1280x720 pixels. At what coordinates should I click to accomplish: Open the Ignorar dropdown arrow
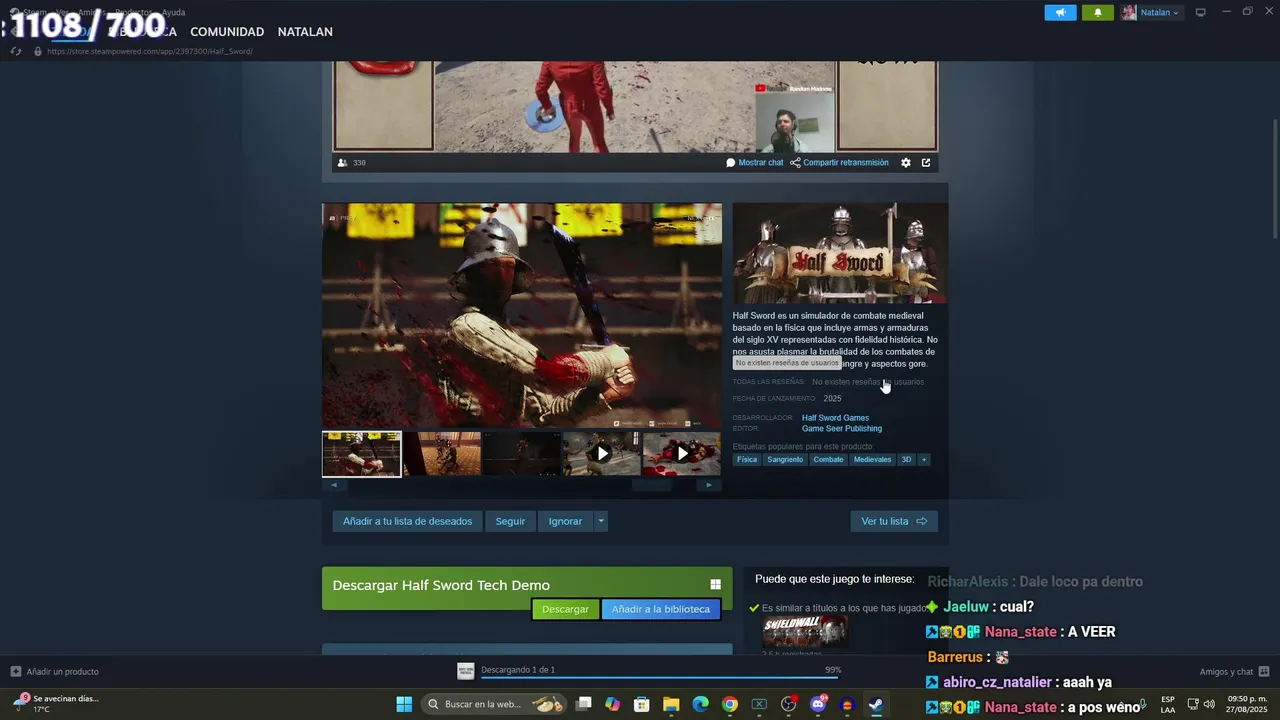pyautogui.click(x=601, y=521)
